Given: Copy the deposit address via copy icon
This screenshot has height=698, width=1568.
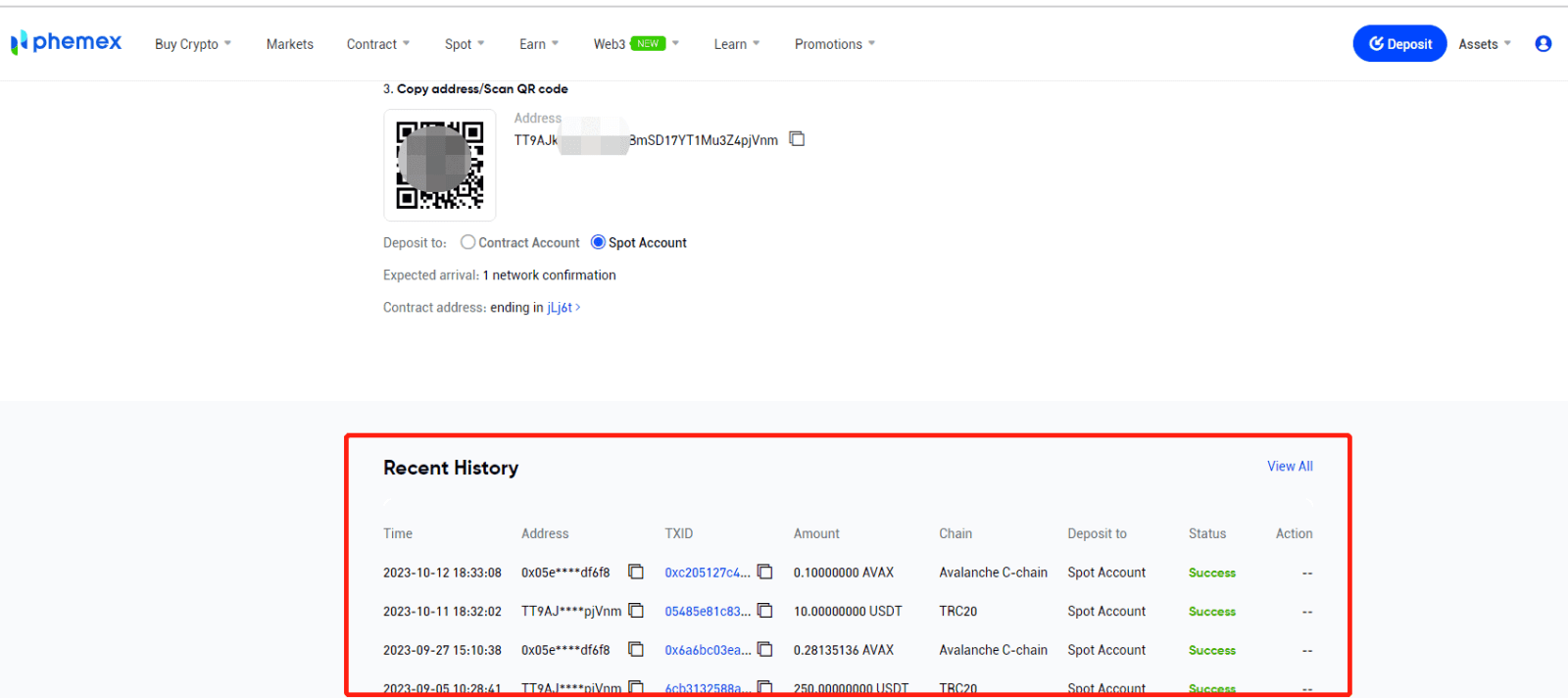Looking at the screenshot, I should (797, 139).
